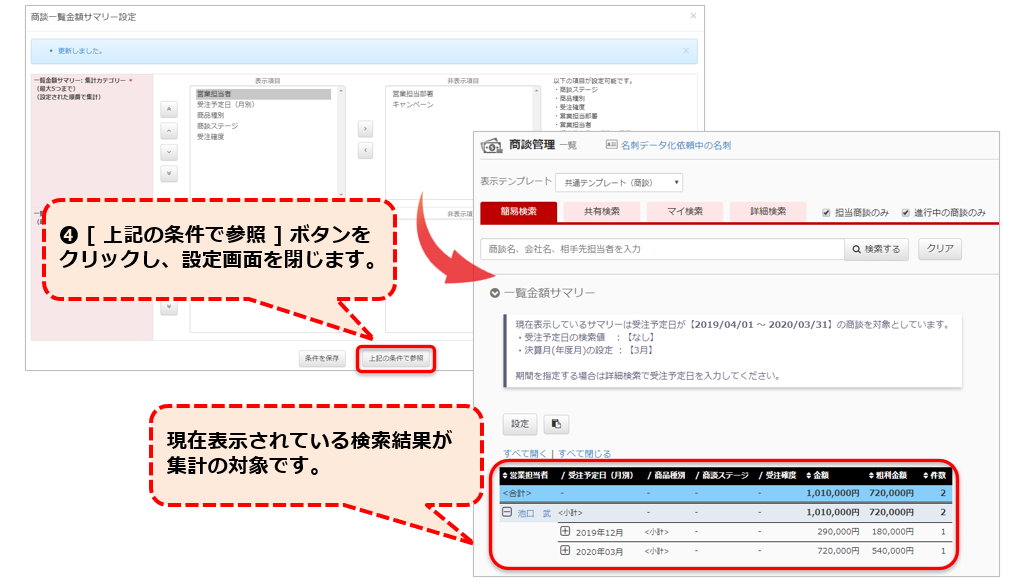1023x582 pixels.
Task: Toggle the 進行中の商談のみ checkbox
Action: pyautogui.click(x=906, y=212)
